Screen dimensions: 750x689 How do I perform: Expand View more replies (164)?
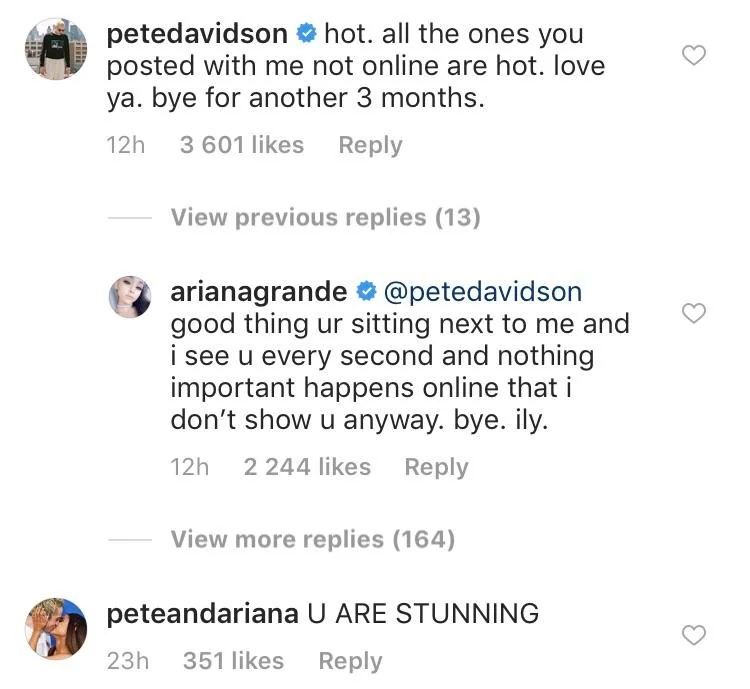pyautogui.click(x=312, y=539)
